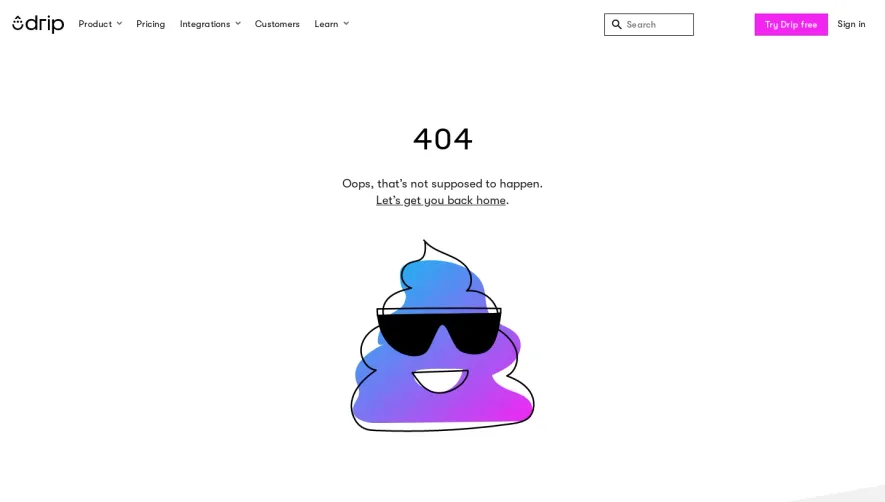This screenshot has height=502, width=885.
Task: Expand the Learn menu chevron
Action: [346, 24]
